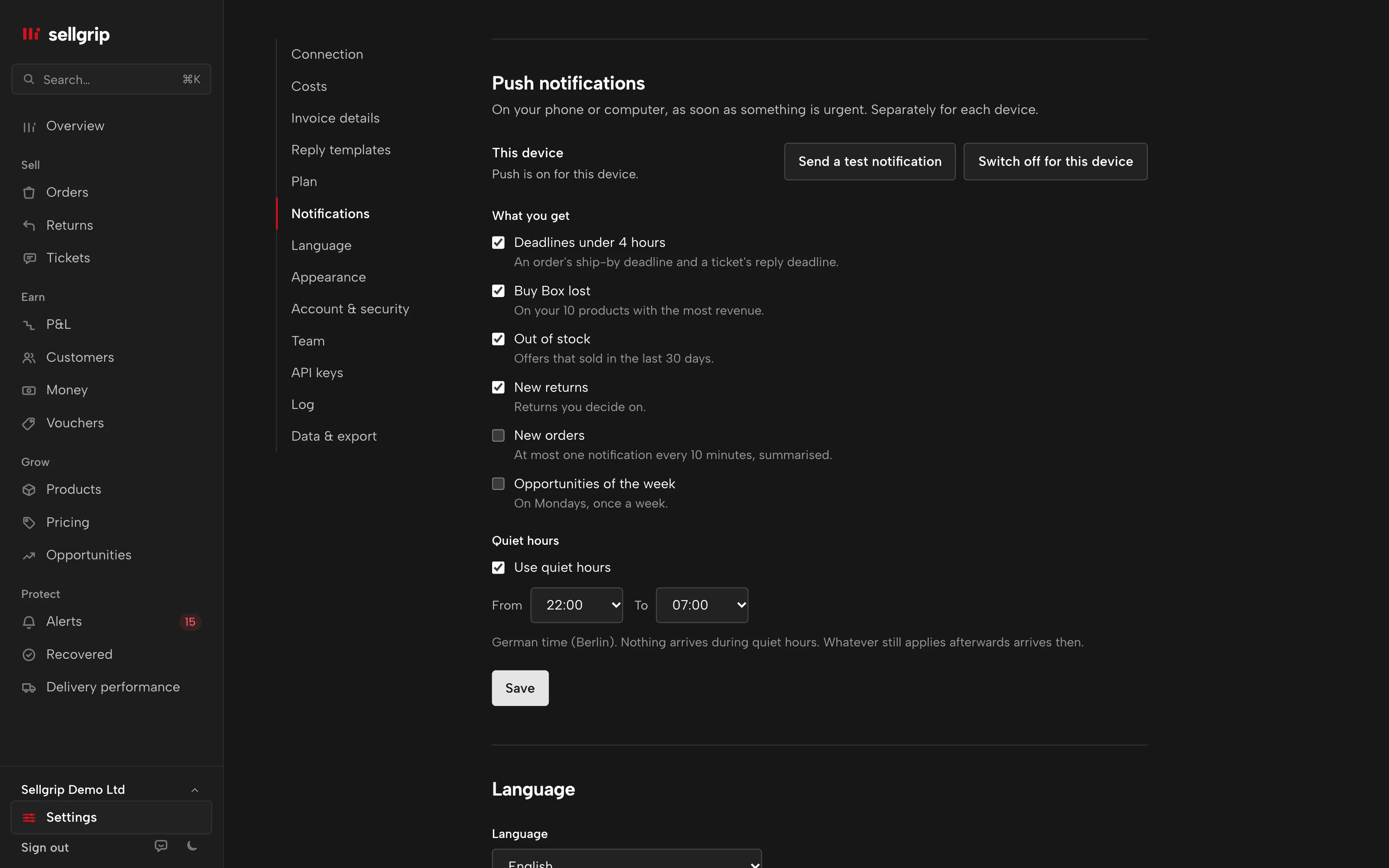The image size is (1389, 868).
Task: Go to Connection settings section
Action: coord(327,54)
